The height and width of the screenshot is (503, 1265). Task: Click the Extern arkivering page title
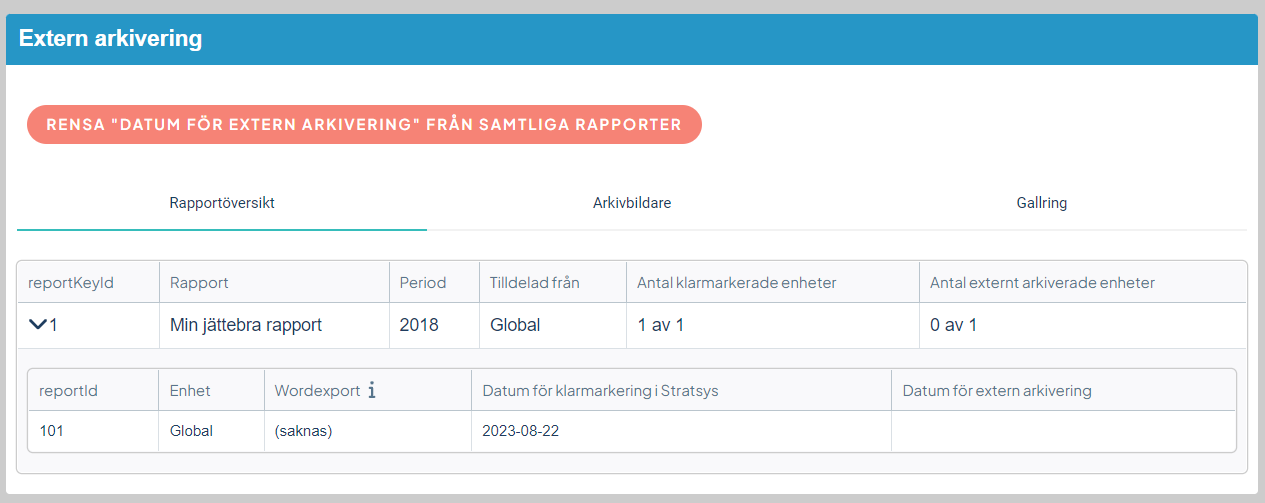[x=111, y=39]
